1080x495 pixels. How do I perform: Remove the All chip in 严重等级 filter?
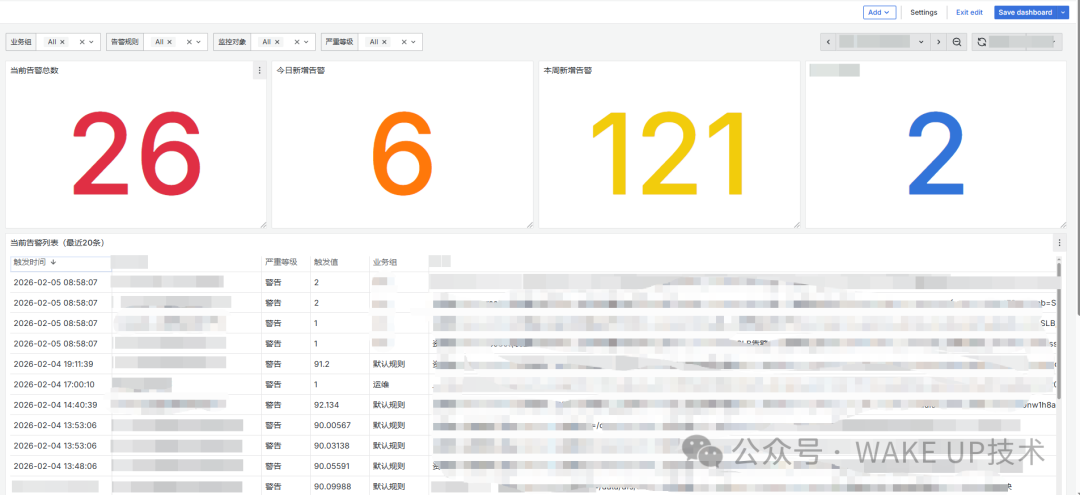384,42
